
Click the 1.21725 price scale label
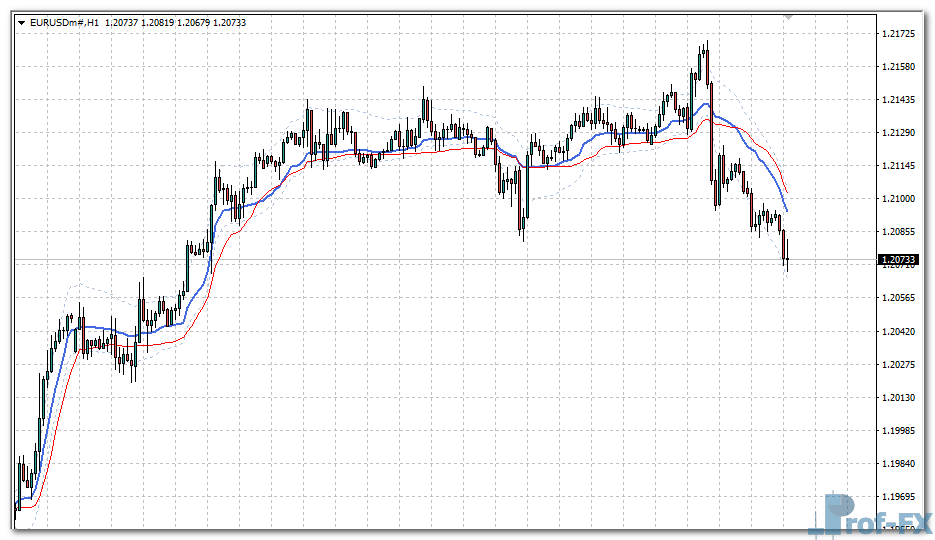click(x=900, y=34)
